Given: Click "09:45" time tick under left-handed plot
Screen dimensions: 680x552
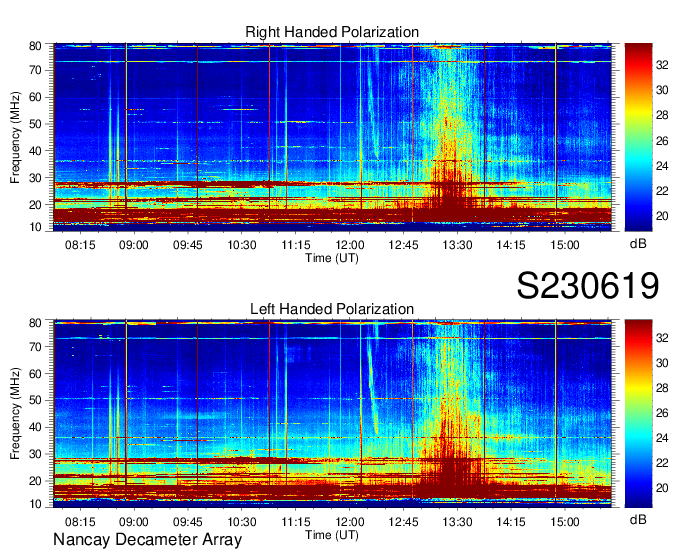Looking at the screenshot, I should click(188, 522).
